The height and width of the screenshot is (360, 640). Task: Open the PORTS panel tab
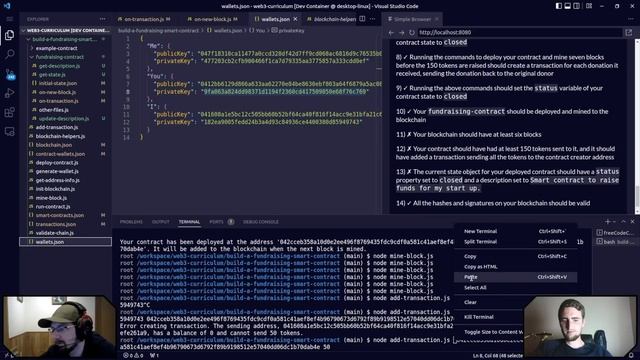tap(216, 222)
